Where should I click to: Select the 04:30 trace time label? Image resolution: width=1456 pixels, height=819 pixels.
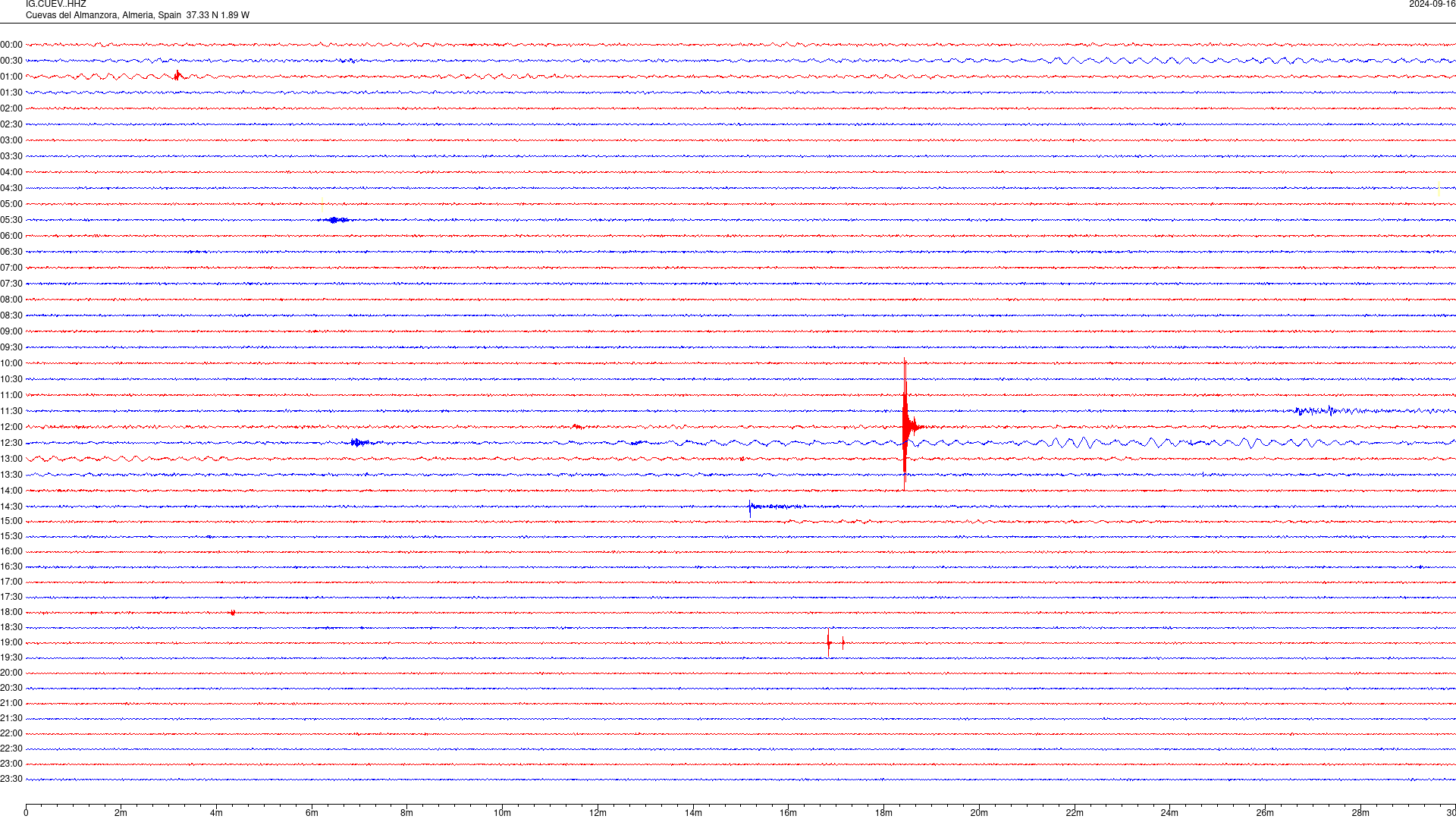pos(11,188)
